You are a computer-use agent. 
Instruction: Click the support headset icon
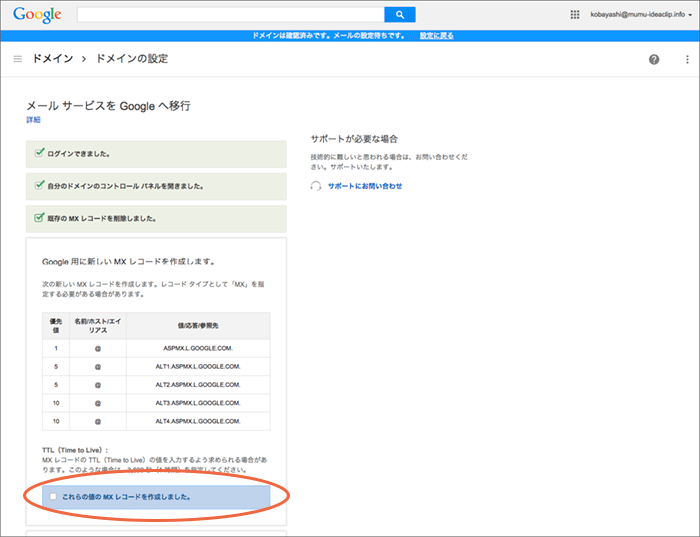point(316,186)
